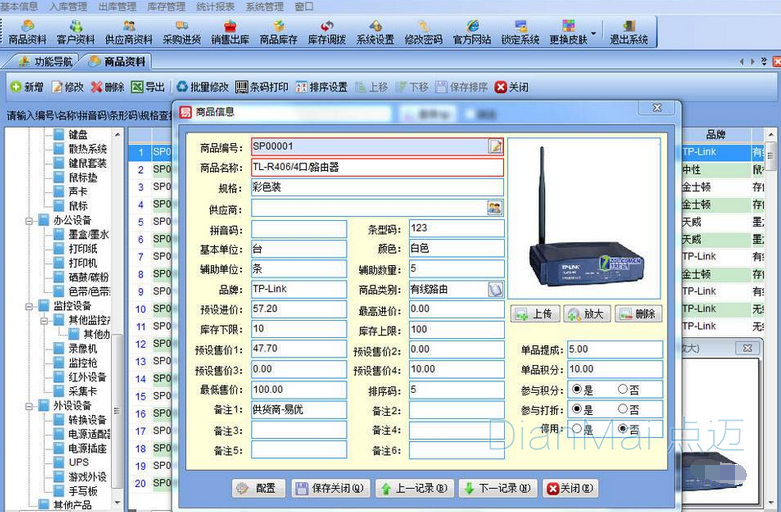781x512 pixels.
Task: Click the product router image thumbnail
Action: pyautogui.click(x=584, y=218)
